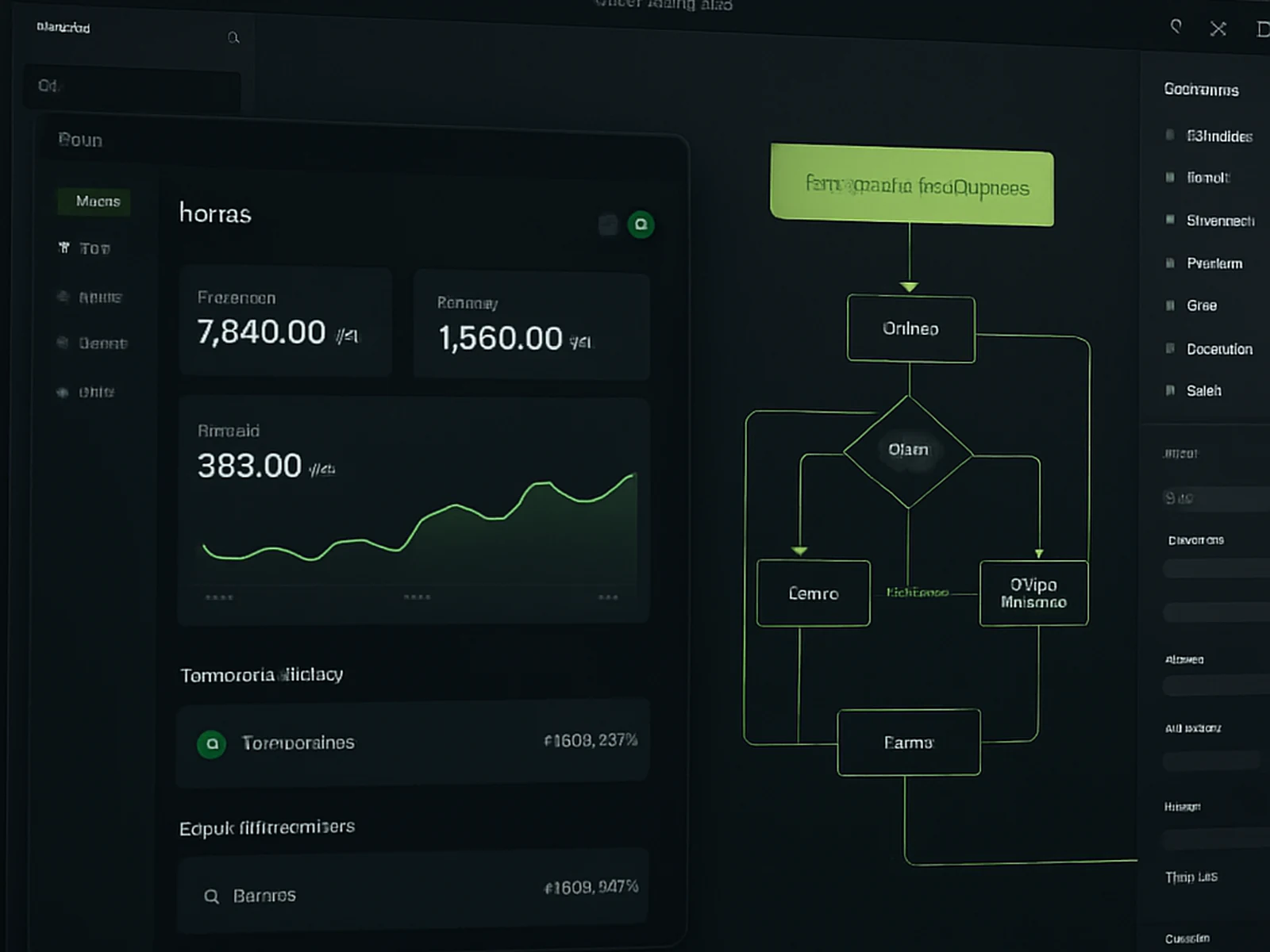Image resolution: width=1270 pixels, height=952 pixels.
Task: Click the Pvenlerm entry in Gochranms list
Action: coord(1214,263)
